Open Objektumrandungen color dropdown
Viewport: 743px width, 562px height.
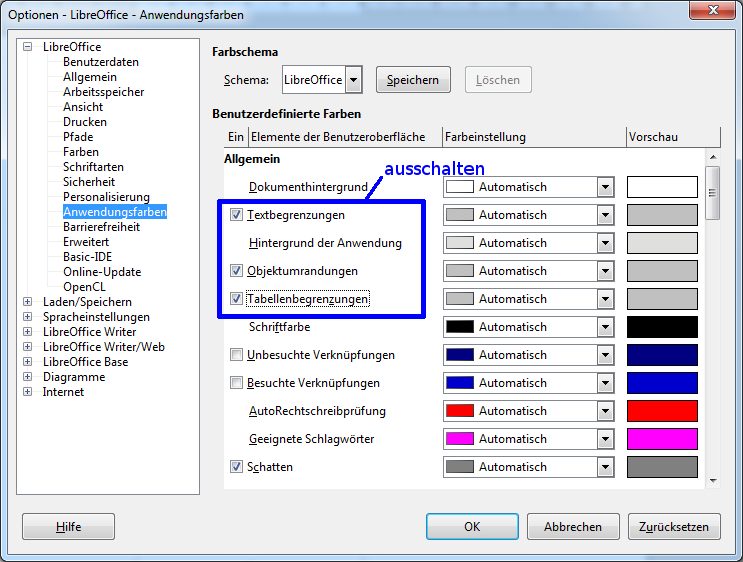(605, 271)
